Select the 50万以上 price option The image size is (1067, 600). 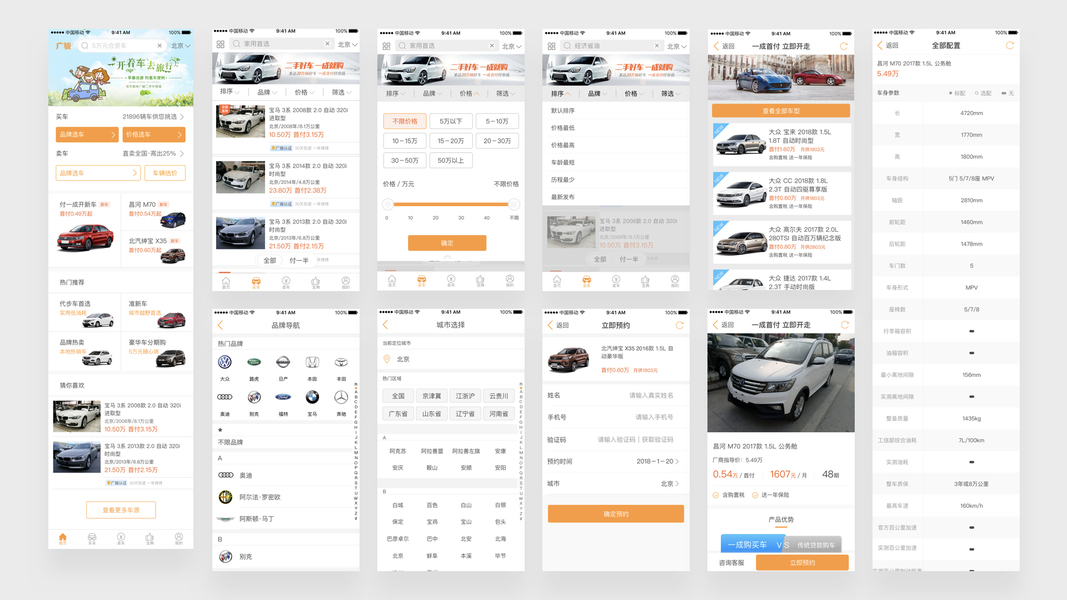(450, 161)
